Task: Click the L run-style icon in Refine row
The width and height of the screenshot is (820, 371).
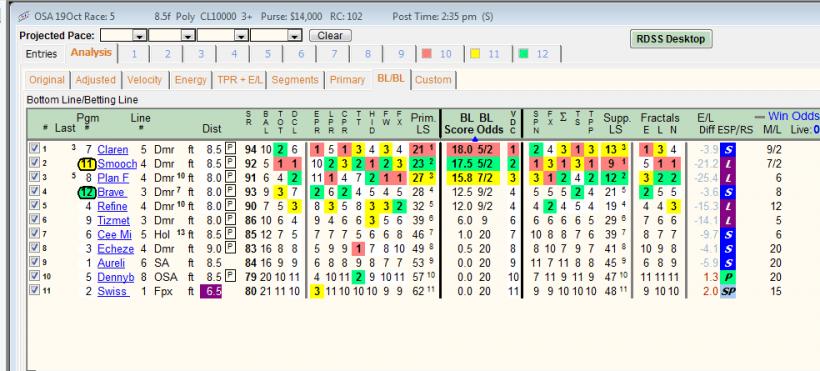Action: [727, 206]
